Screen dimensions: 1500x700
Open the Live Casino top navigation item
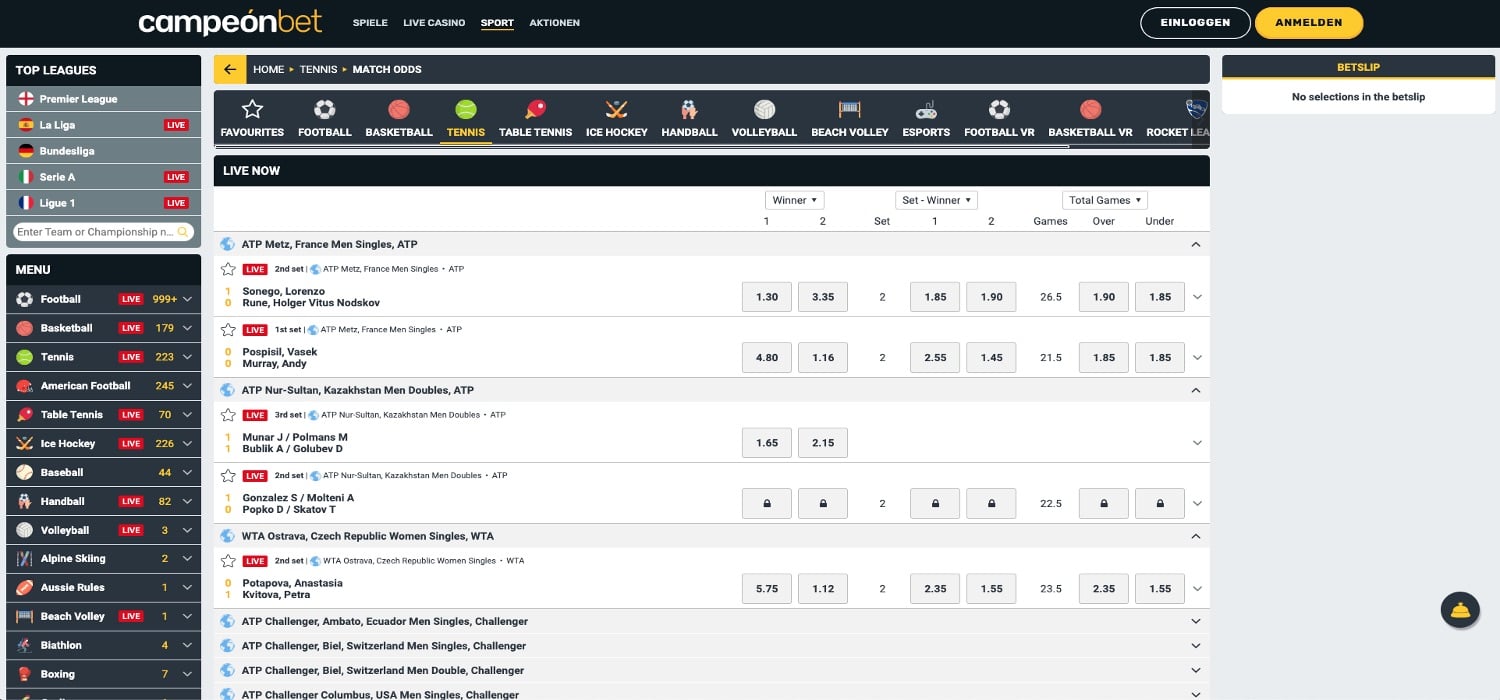pyautogui.click(x=434, y=22)
